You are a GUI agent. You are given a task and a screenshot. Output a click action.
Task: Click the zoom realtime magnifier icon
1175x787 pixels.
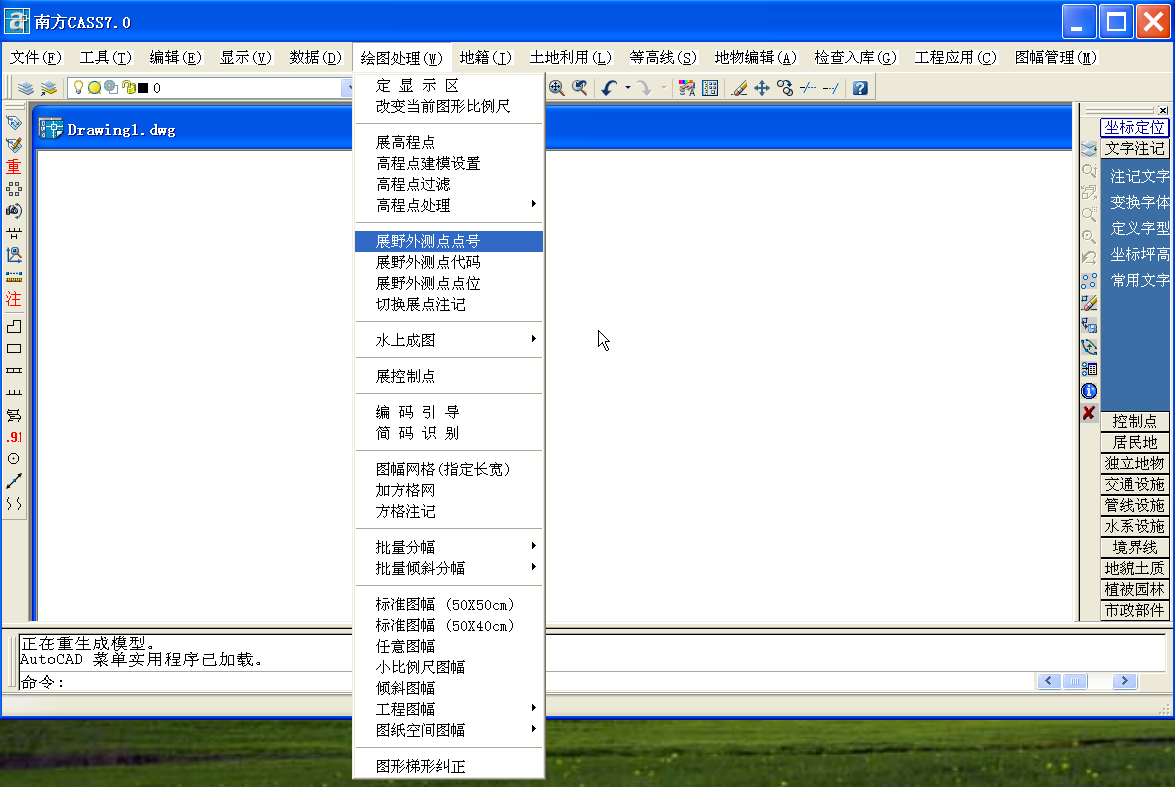556,88
